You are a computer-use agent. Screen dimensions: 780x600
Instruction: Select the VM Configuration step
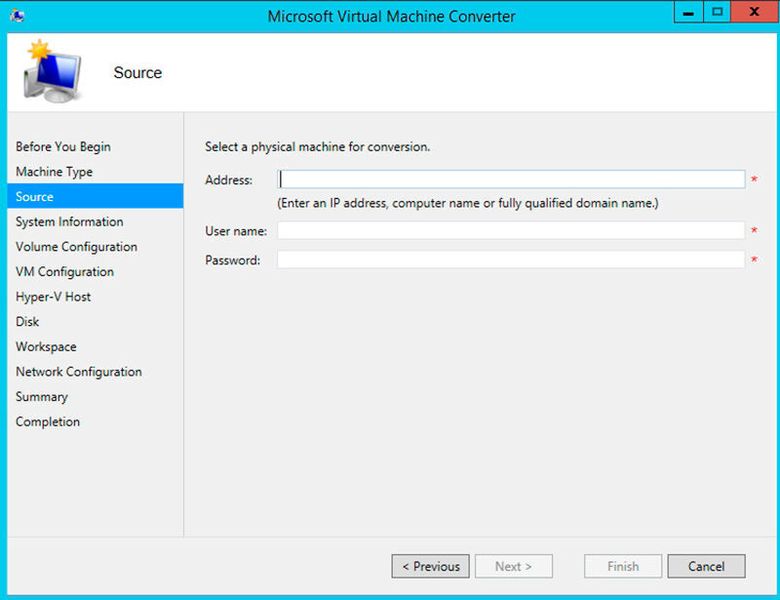coord(65,272)
